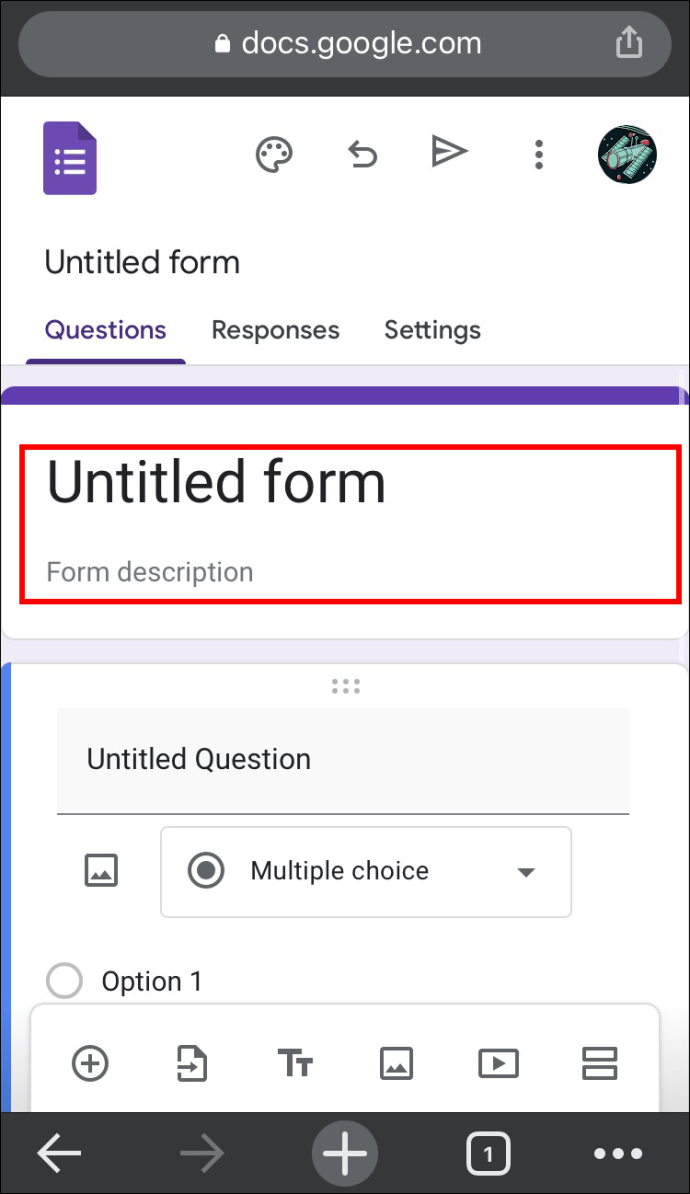The height and width of the screenshot is (1194, 690).
Task: Expand the Multiple choice question type dropdown
Action: (x=366, y=872)
